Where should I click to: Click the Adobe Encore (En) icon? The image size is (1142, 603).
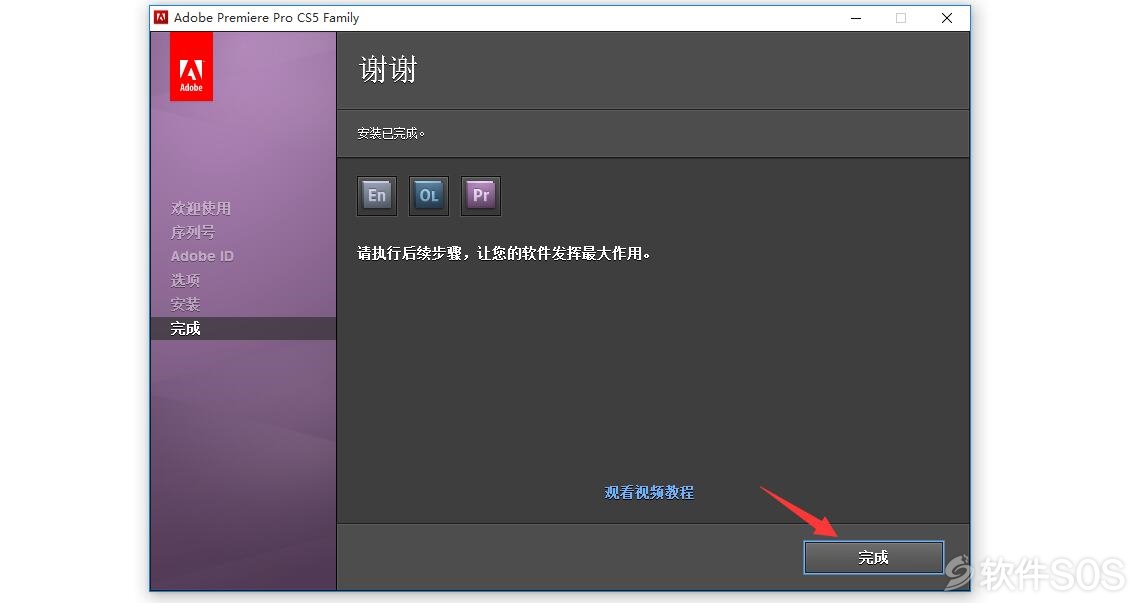pos(377,196)
